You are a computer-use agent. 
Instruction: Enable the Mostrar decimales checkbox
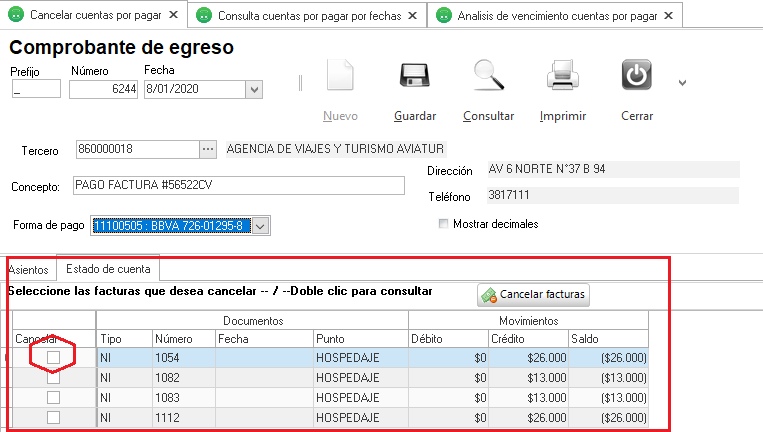(x=443, y=224)
